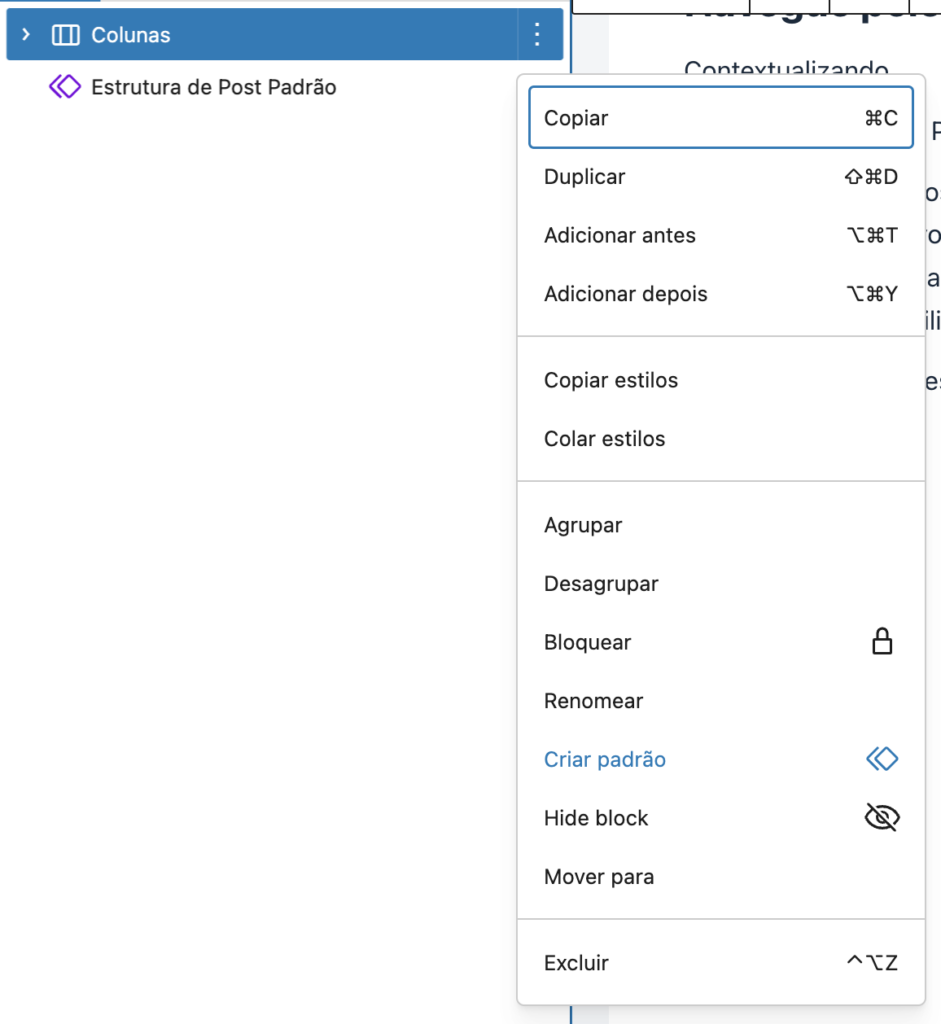The height and width of the screenshot is (1024, 941).
Task: Click the purple pattern icon beside Estrutura de Post Padrão
Action: tap(65, 86)
